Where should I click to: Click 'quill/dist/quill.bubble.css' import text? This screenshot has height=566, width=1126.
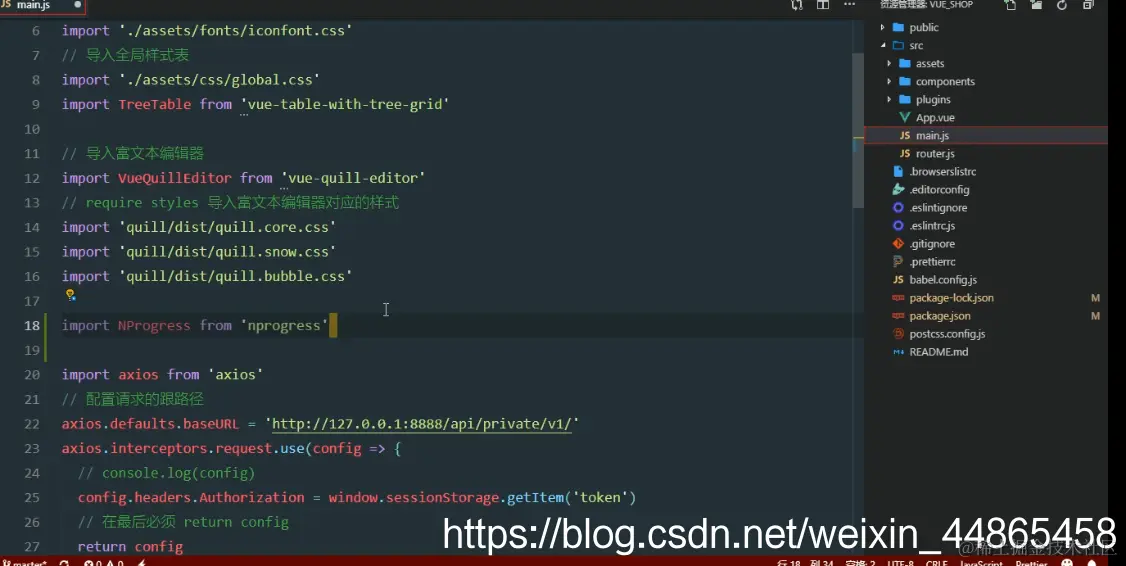[235, 276]
